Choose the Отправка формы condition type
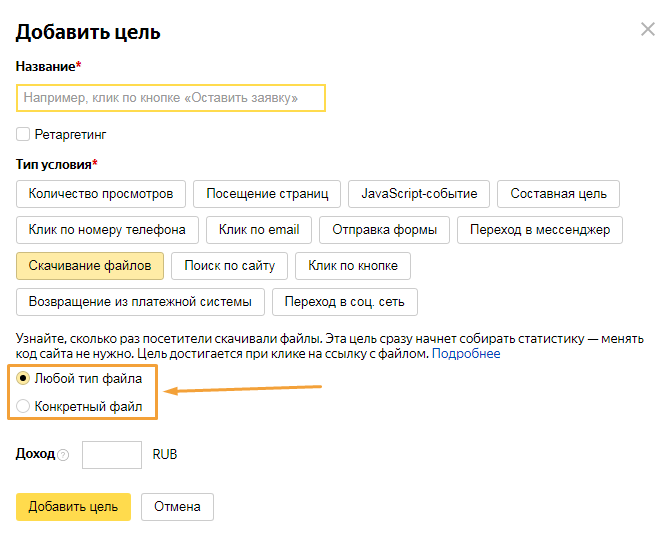 [384, 230]
